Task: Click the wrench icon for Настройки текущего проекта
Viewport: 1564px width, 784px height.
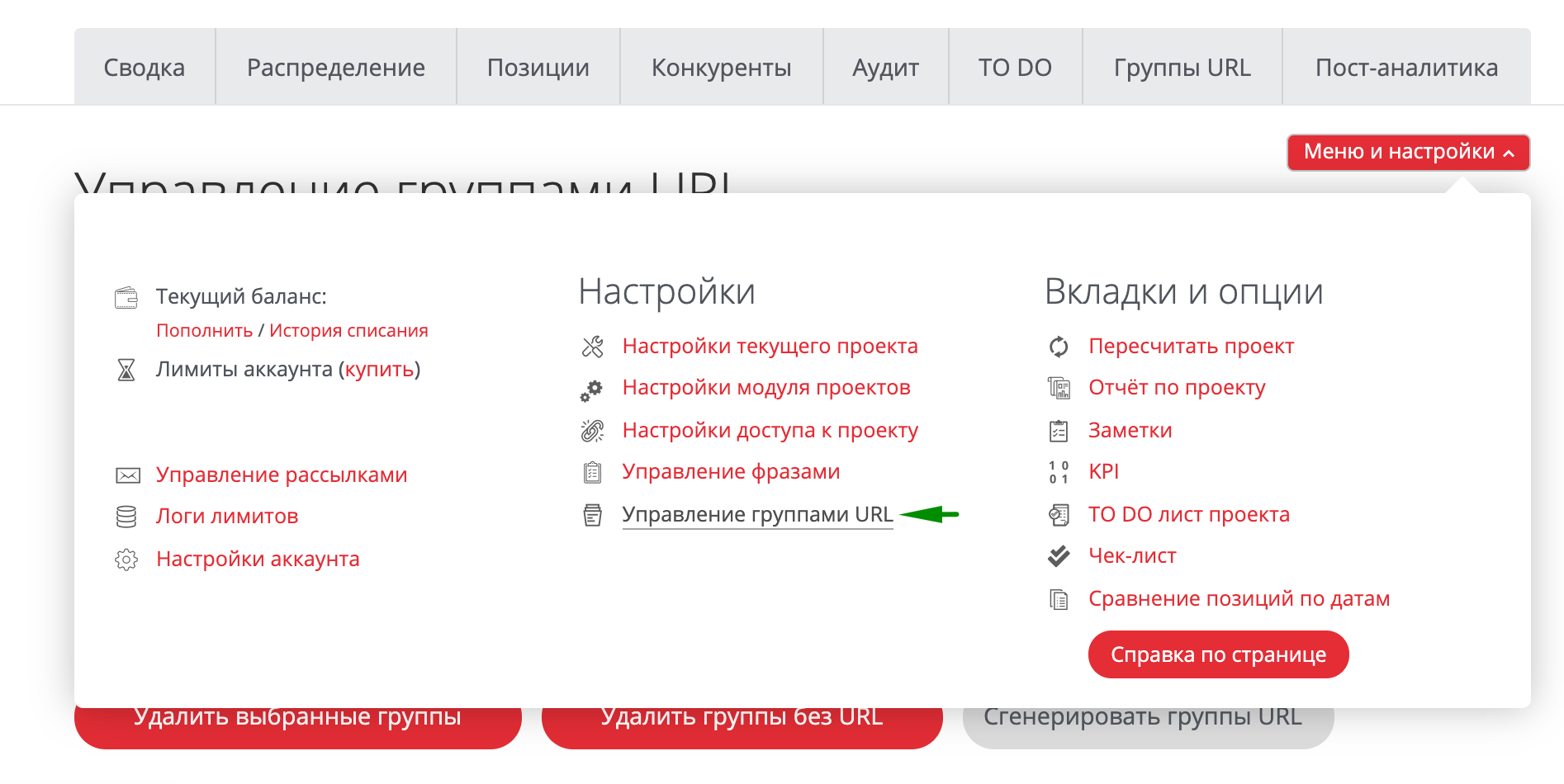Action: click(592, 347)
